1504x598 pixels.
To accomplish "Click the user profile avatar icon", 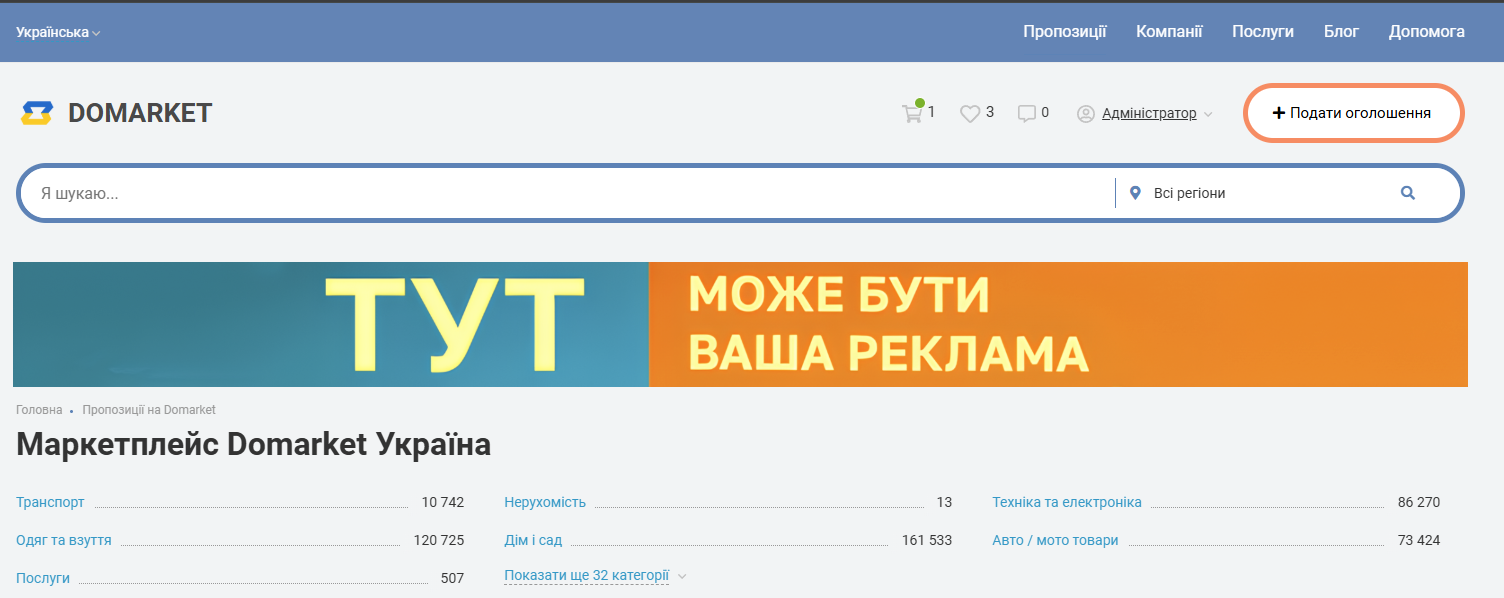I will tap(1085, 114).
